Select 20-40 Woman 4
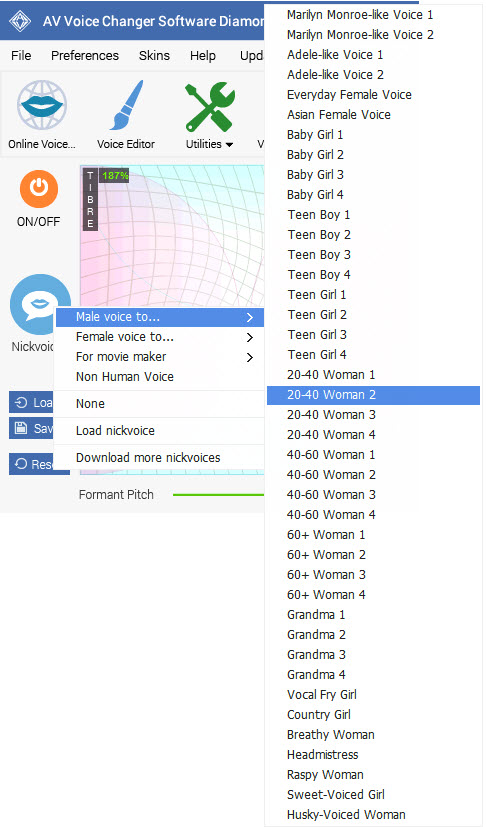The width and height of the screenshot is (486, 827). coord(373,435)
